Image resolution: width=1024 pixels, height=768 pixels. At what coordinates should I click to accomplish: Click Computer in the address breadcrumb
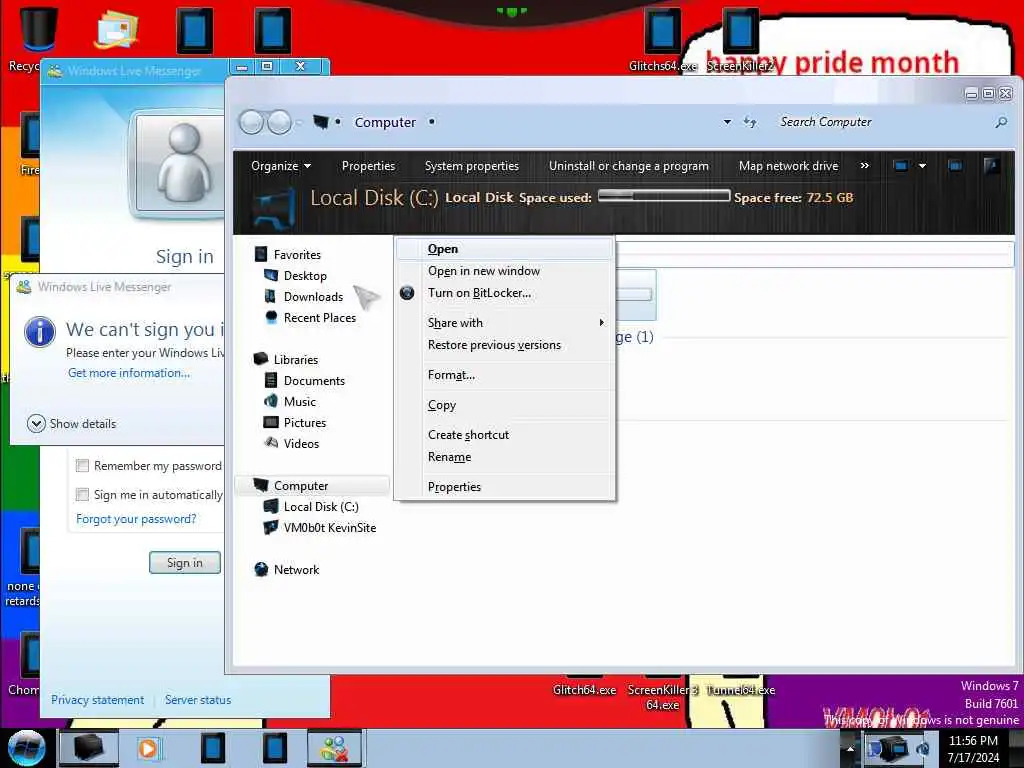tap(385, 122)
